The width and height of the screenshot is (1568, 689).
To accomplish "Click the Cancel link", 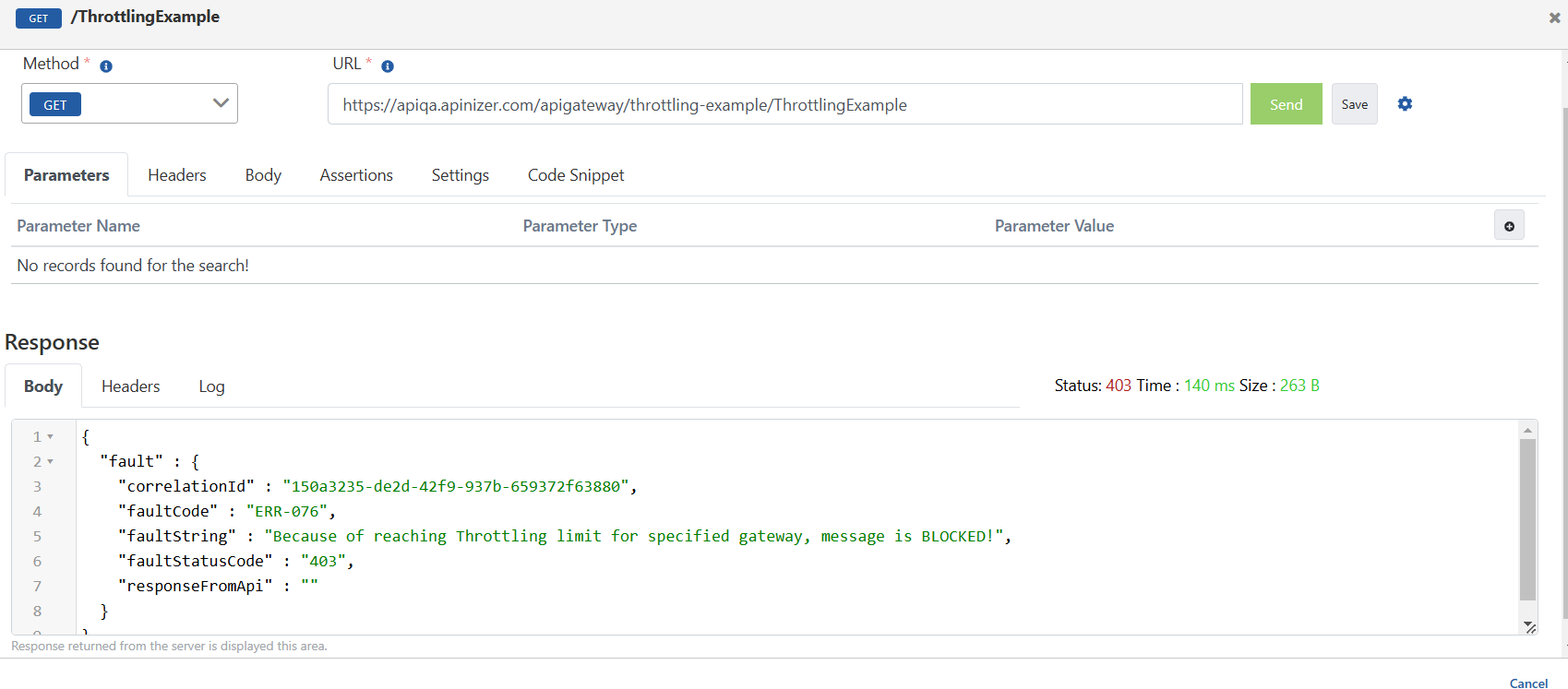I will click(x=1528, y=683).
